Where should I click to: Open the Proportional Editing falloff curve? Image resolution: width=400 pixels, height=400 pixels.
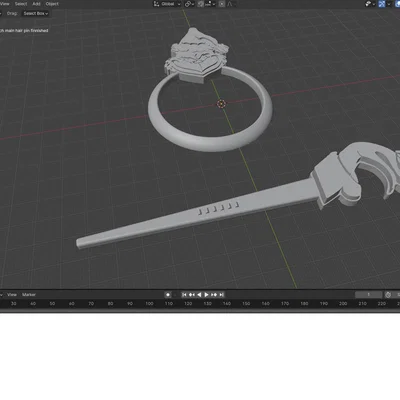[230, 4]
